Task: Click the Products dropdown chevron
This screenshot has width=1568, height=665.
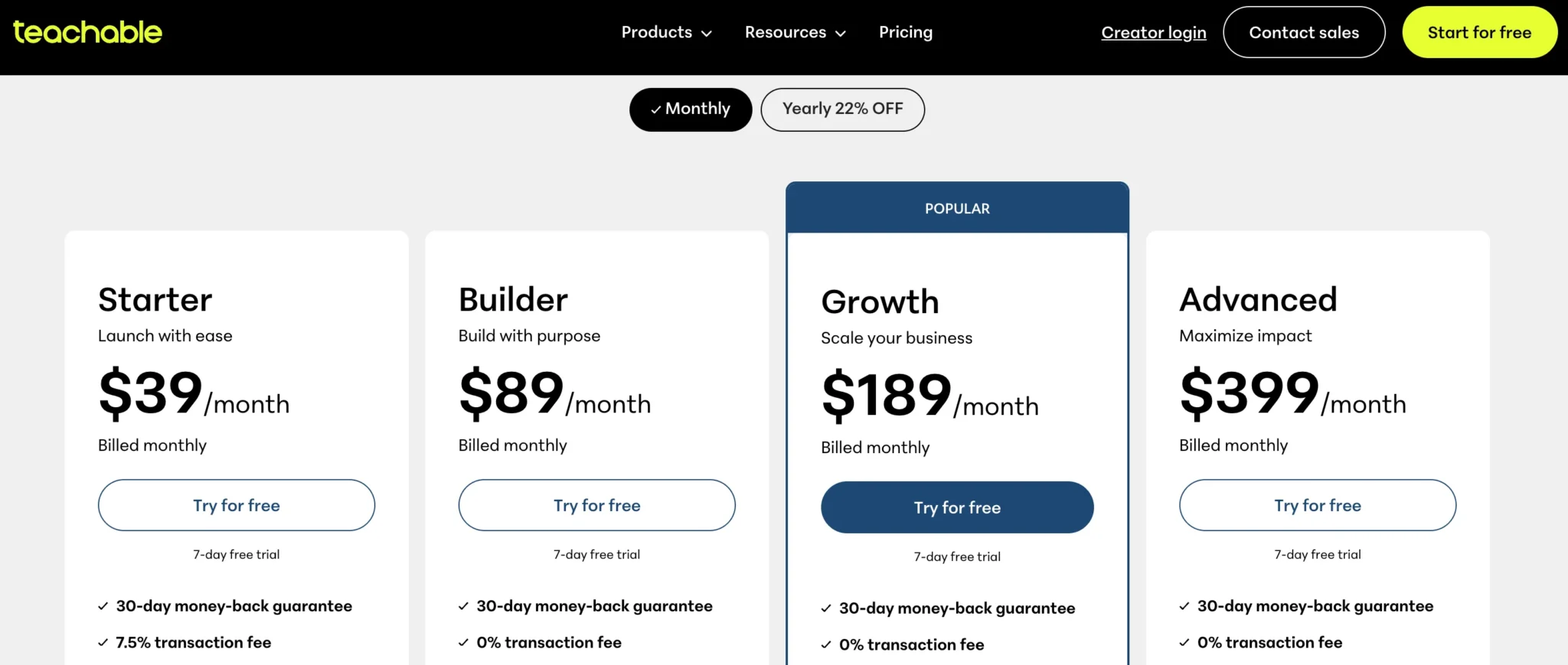Action: [707, 33]
